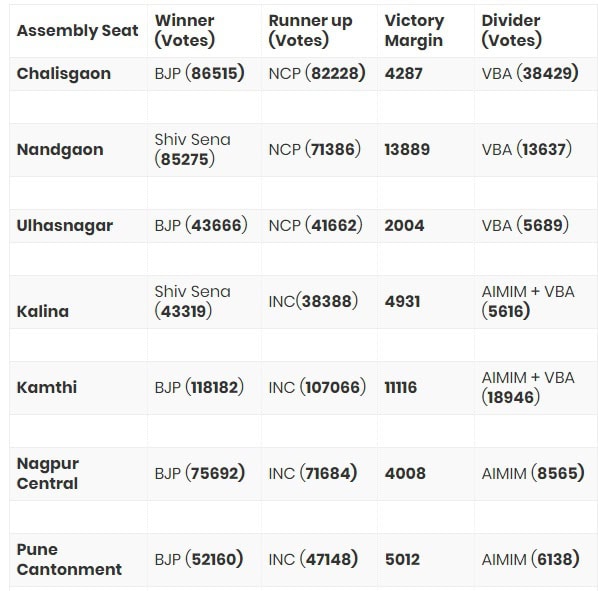
Task: Select Shiv Sena (85275) winner cell
Action: [x=193, y=149]
